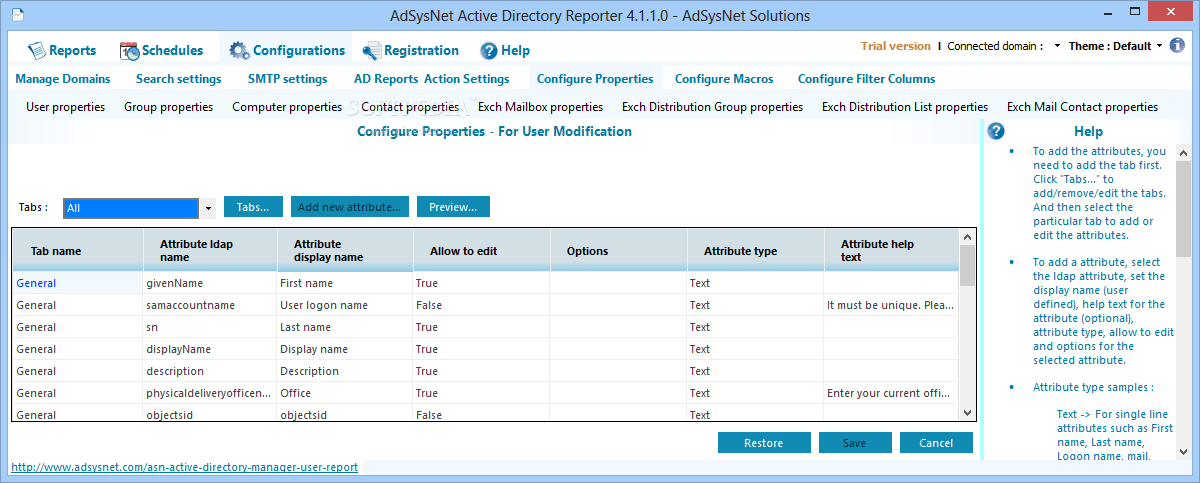Screen dimensions: 1200x483
Task: Click the Restore button
Action: pyautogui.click(x=764, y=443)
